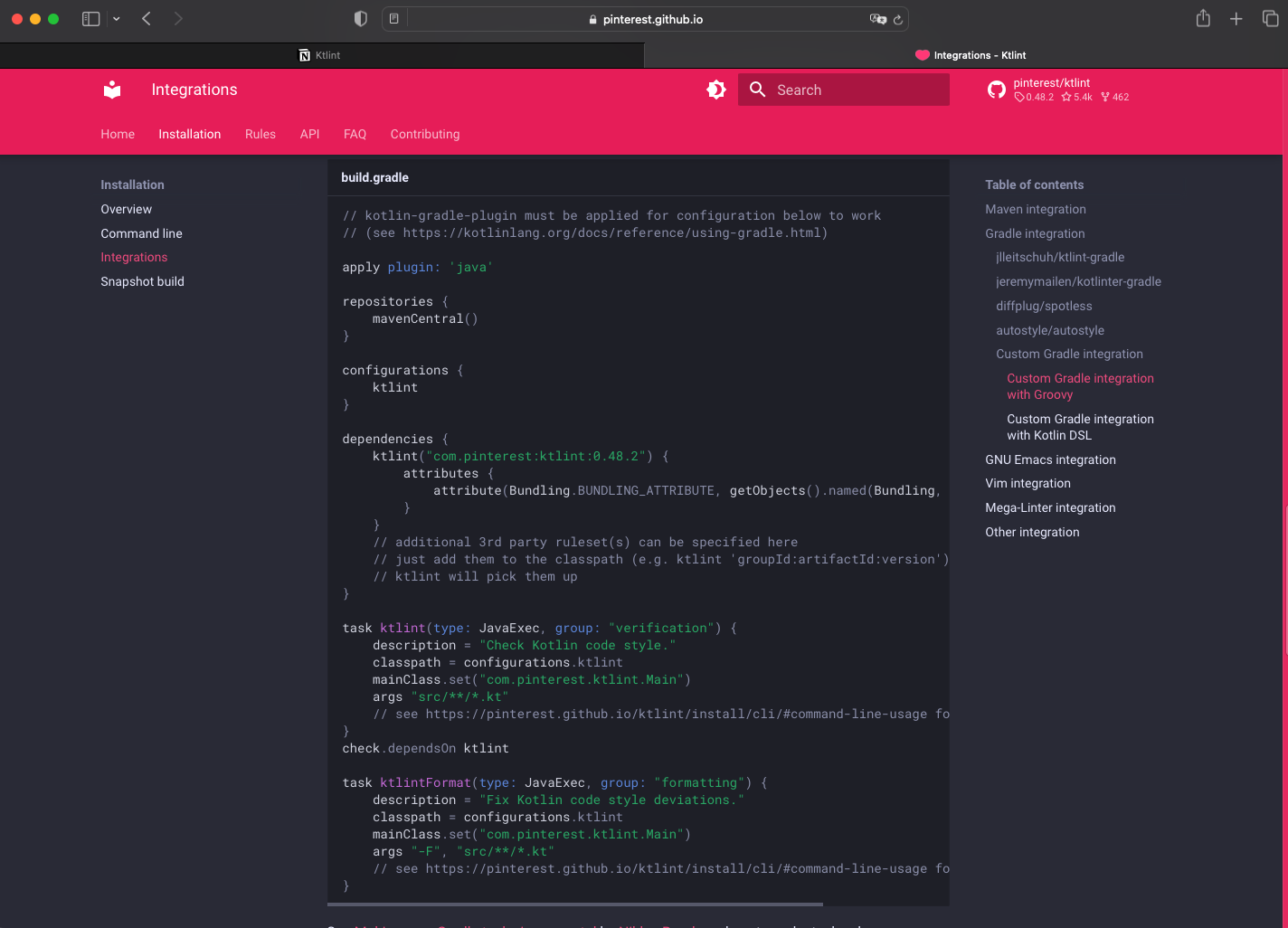Reload the page with refresh icon
The width and height of the screenshot is (1288, 928).
(x=898, y=19)
